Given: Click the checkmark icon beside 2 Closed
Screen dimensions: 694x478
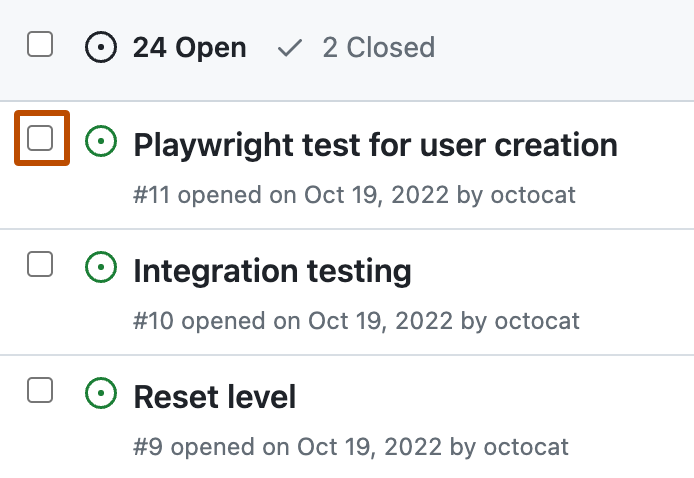Looking at the screenshot, I should [290, 48].
